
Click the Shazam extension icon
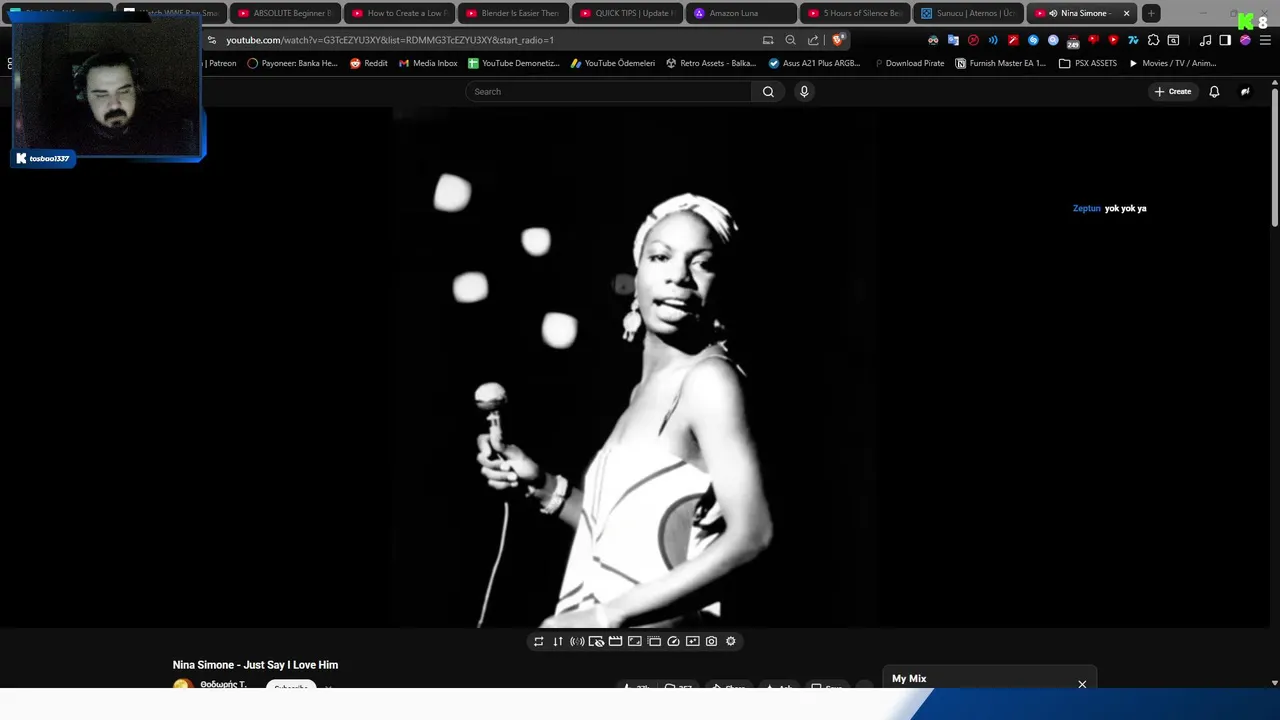click(1033, 40)
